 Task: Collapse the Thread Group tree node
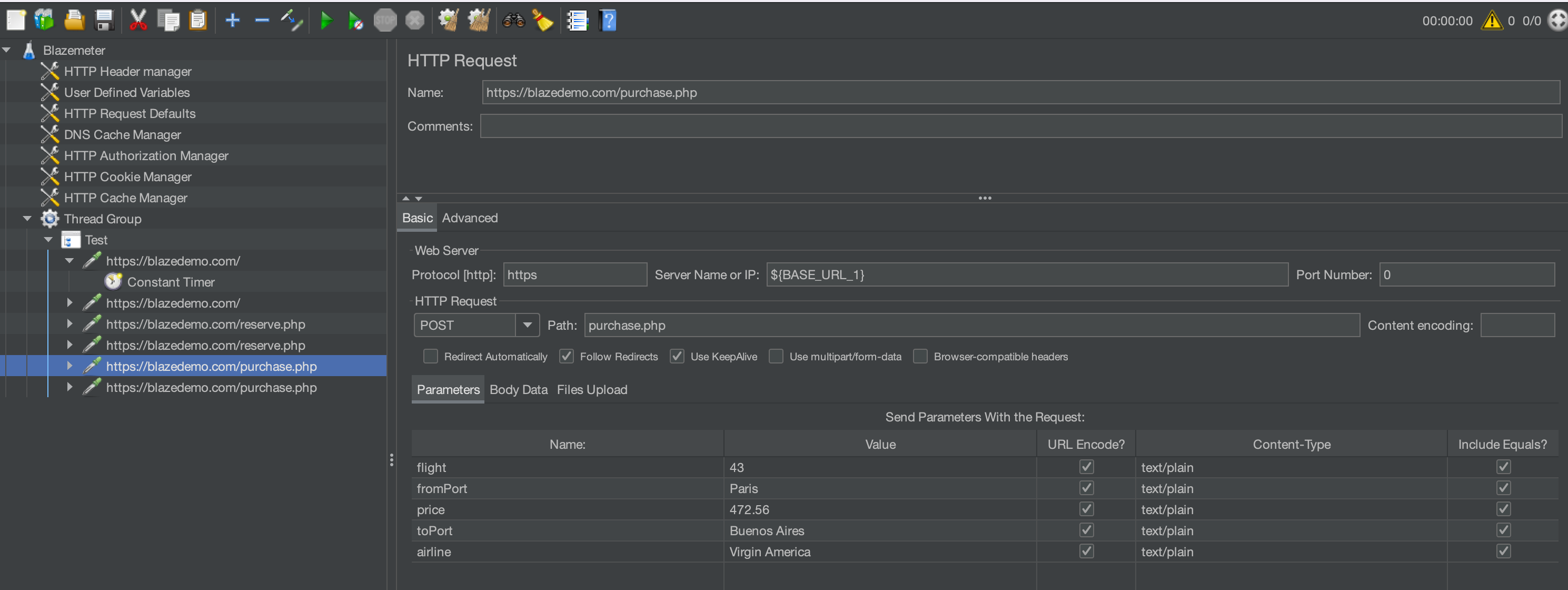[x=27, y=219]
